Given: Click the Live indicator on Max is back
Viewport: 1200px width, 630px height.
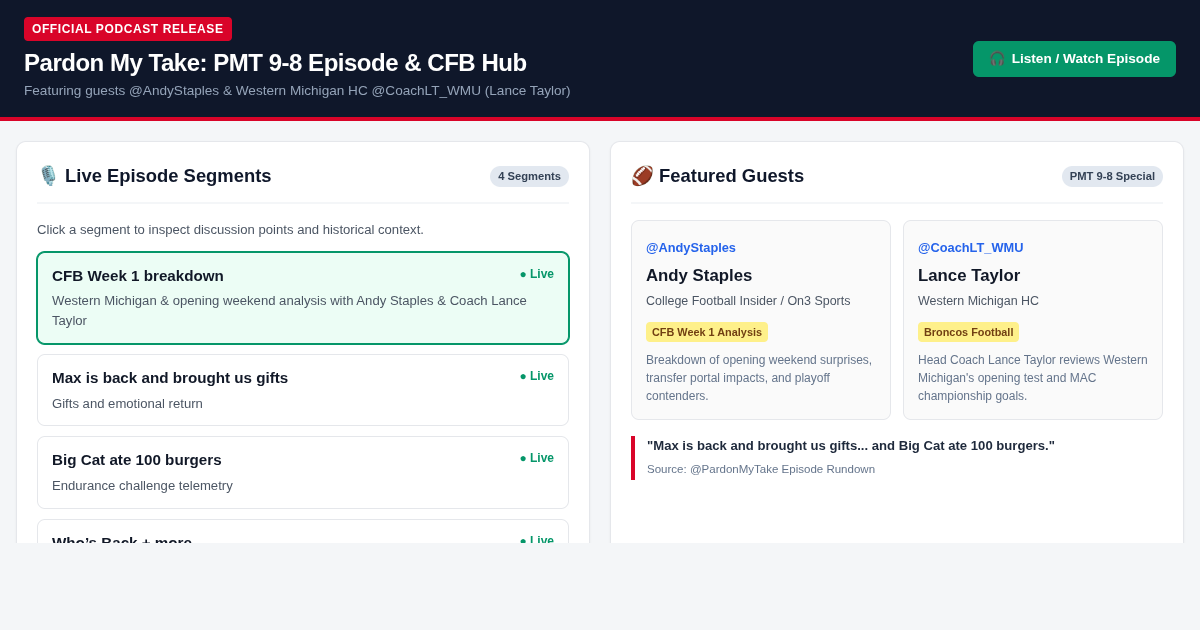Looking at the screenshot, I should [x=537, y=376].
